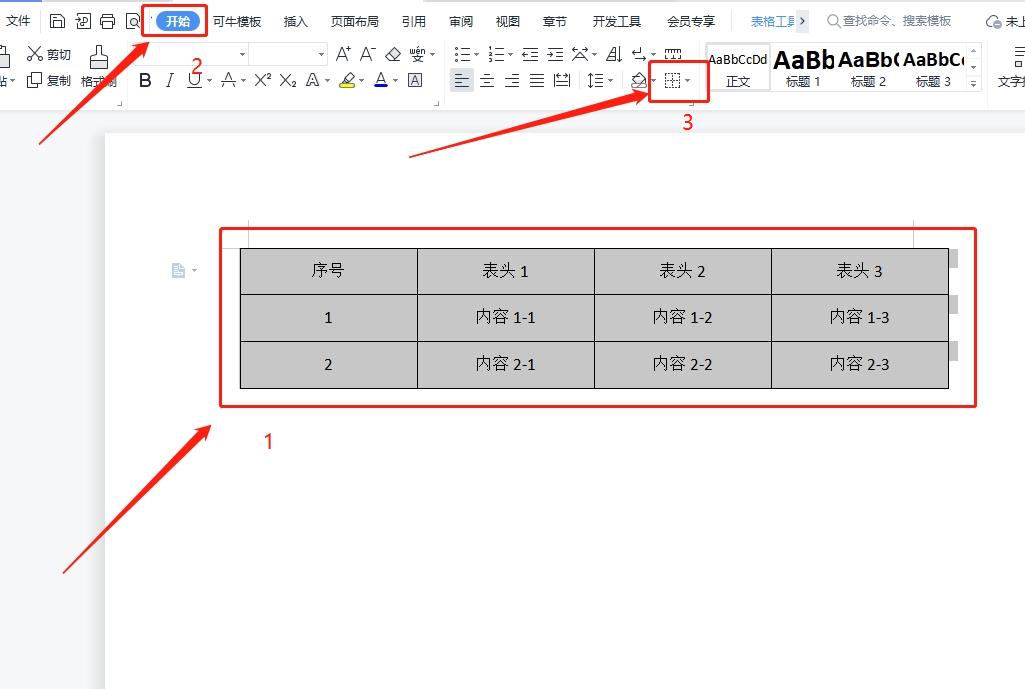Click the character border boxed A icon
Viewport: 1025px width, 689px height.
tap(414, 80)
